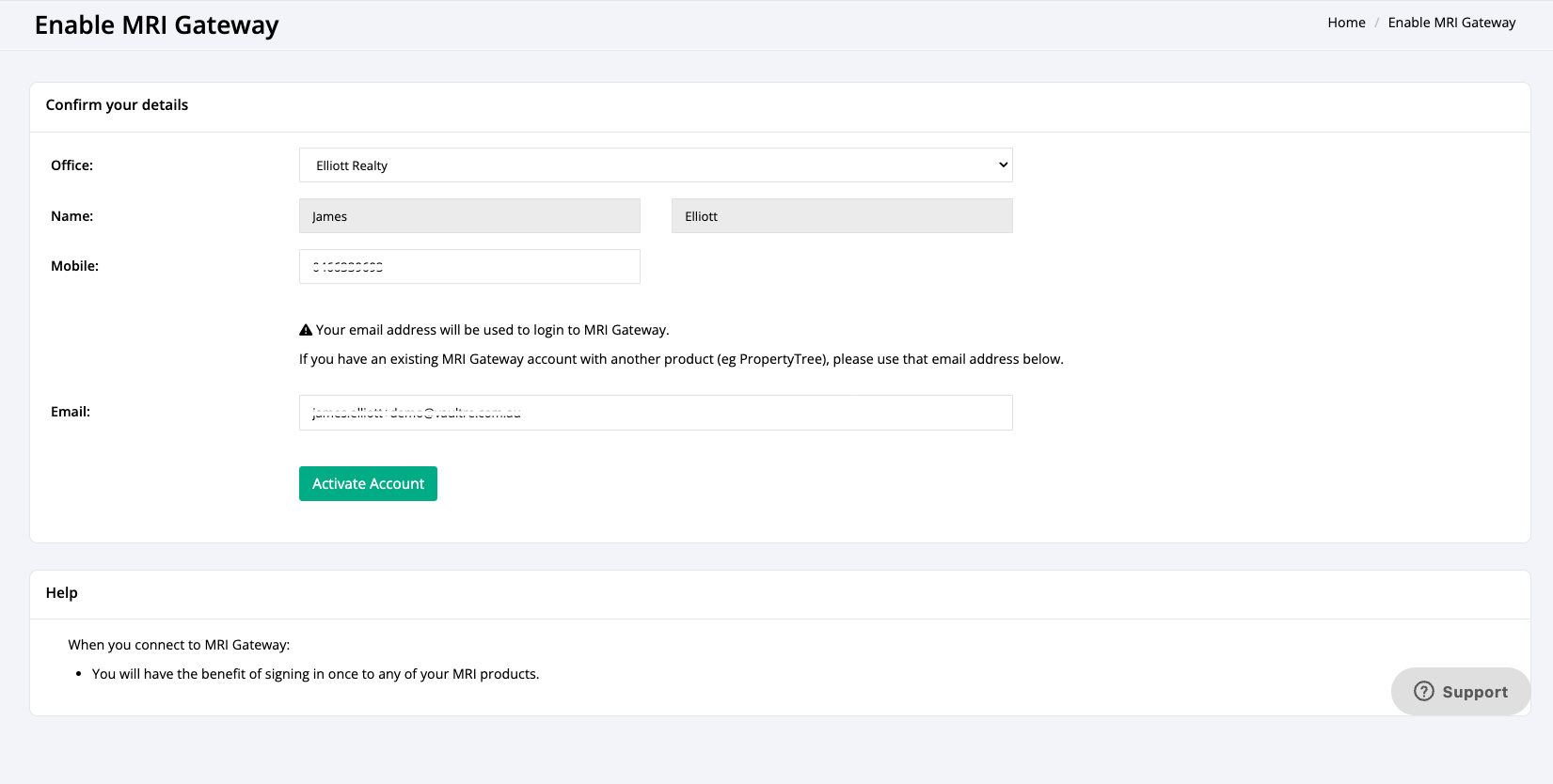The image size is (1553, 784).
Task: Click the warning triangle icon beside email notice
Action: point(306,330)
